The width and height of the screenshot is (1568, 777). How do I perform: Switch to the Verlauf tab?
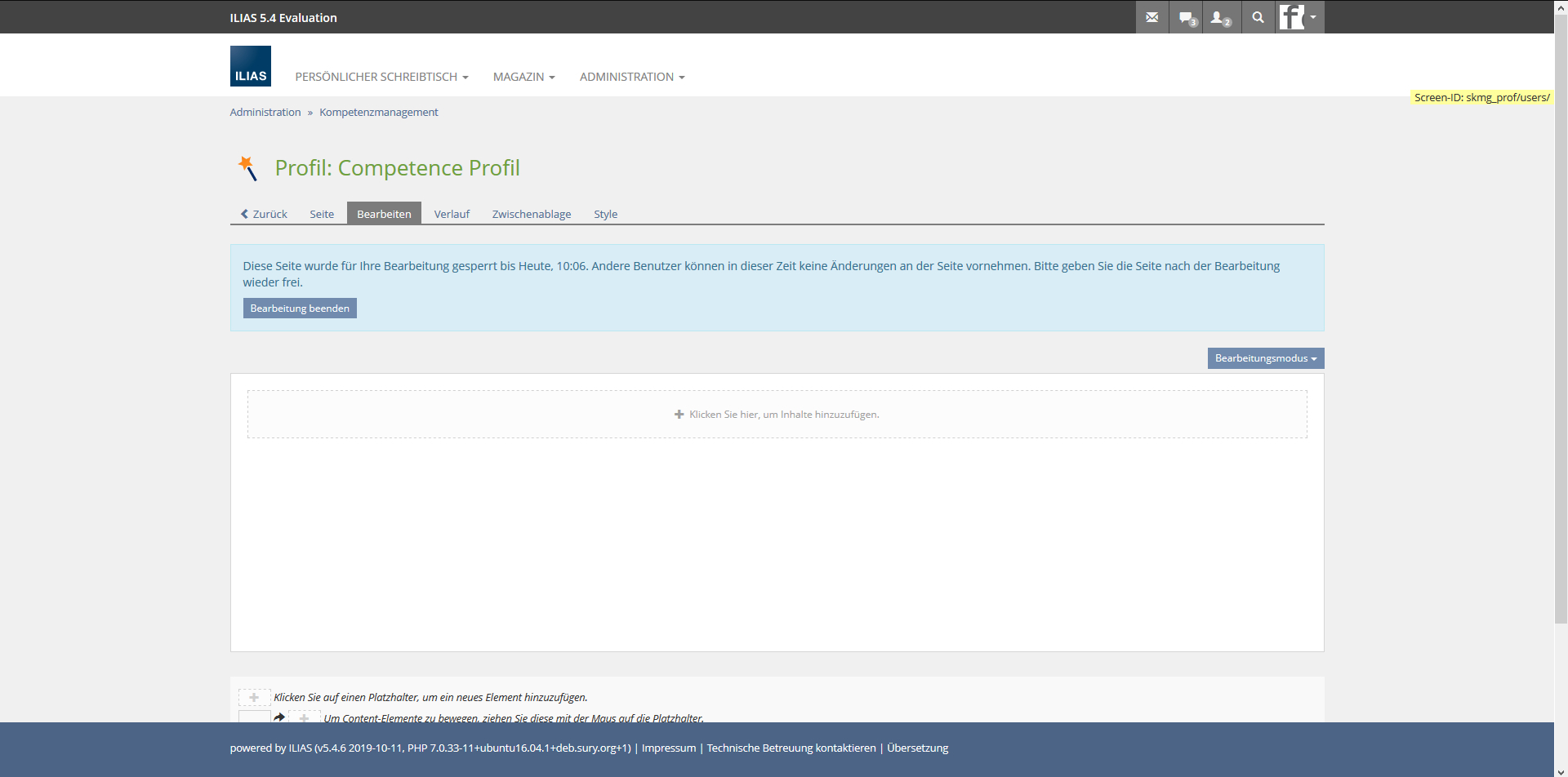click(452, 214)
